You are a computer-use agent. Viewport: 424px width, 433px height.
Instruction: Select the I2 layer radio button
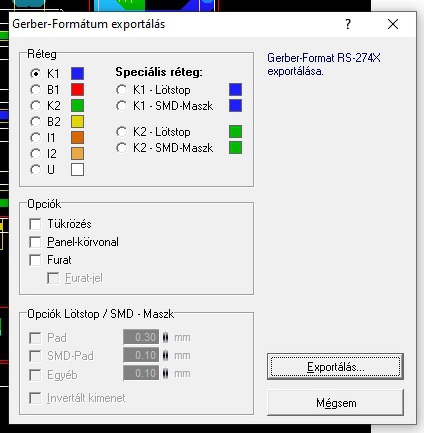[x=35, y=154]
